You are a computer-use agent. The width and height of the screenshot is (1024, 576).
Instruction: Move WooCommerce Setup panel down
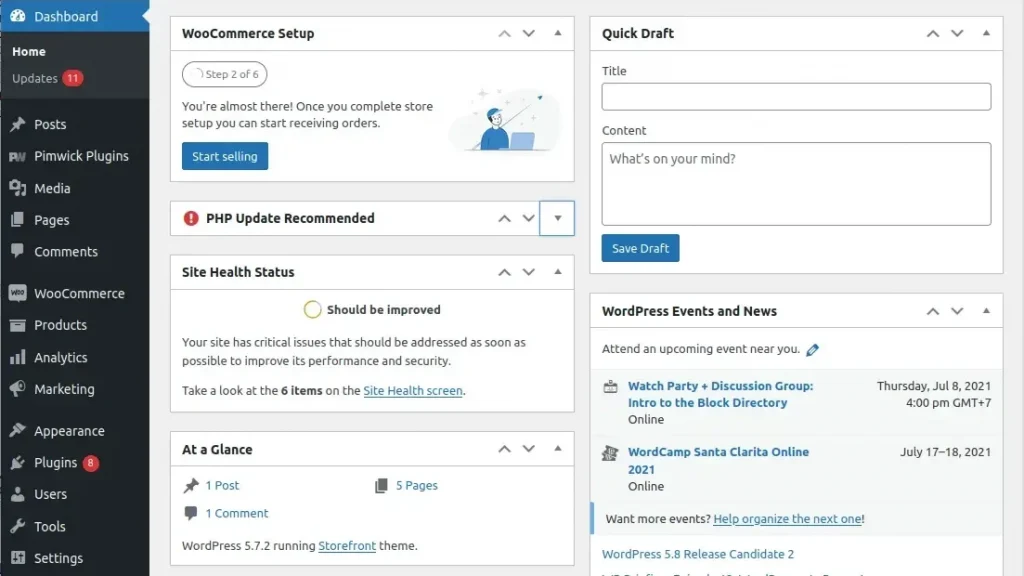(528, 33)
